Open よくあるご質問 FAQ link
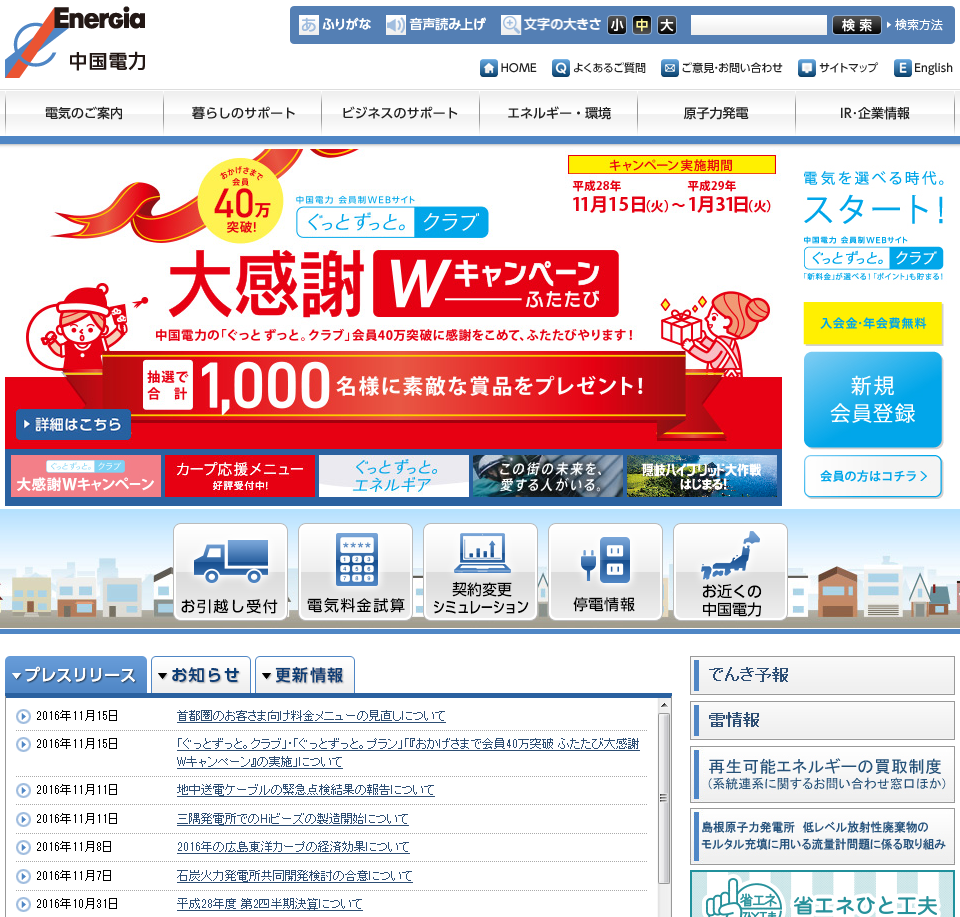The height and width of the screenshot is (917, 960). point(599,68)
